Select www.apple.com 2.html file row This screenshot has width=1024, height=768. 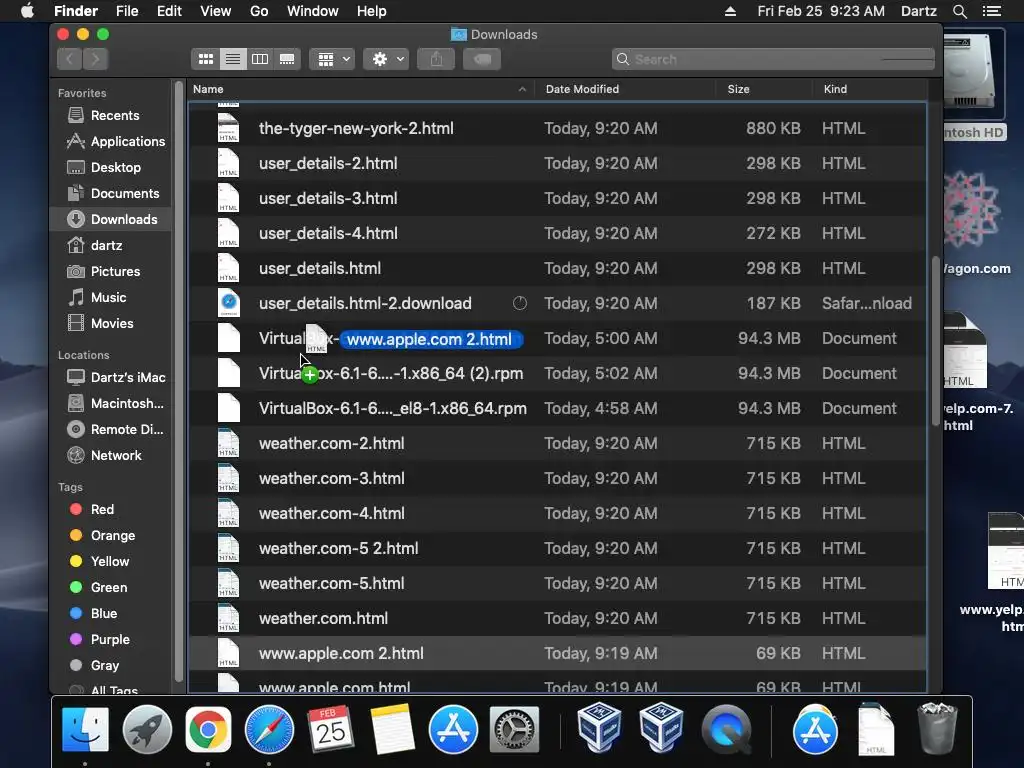click(557, 653)
